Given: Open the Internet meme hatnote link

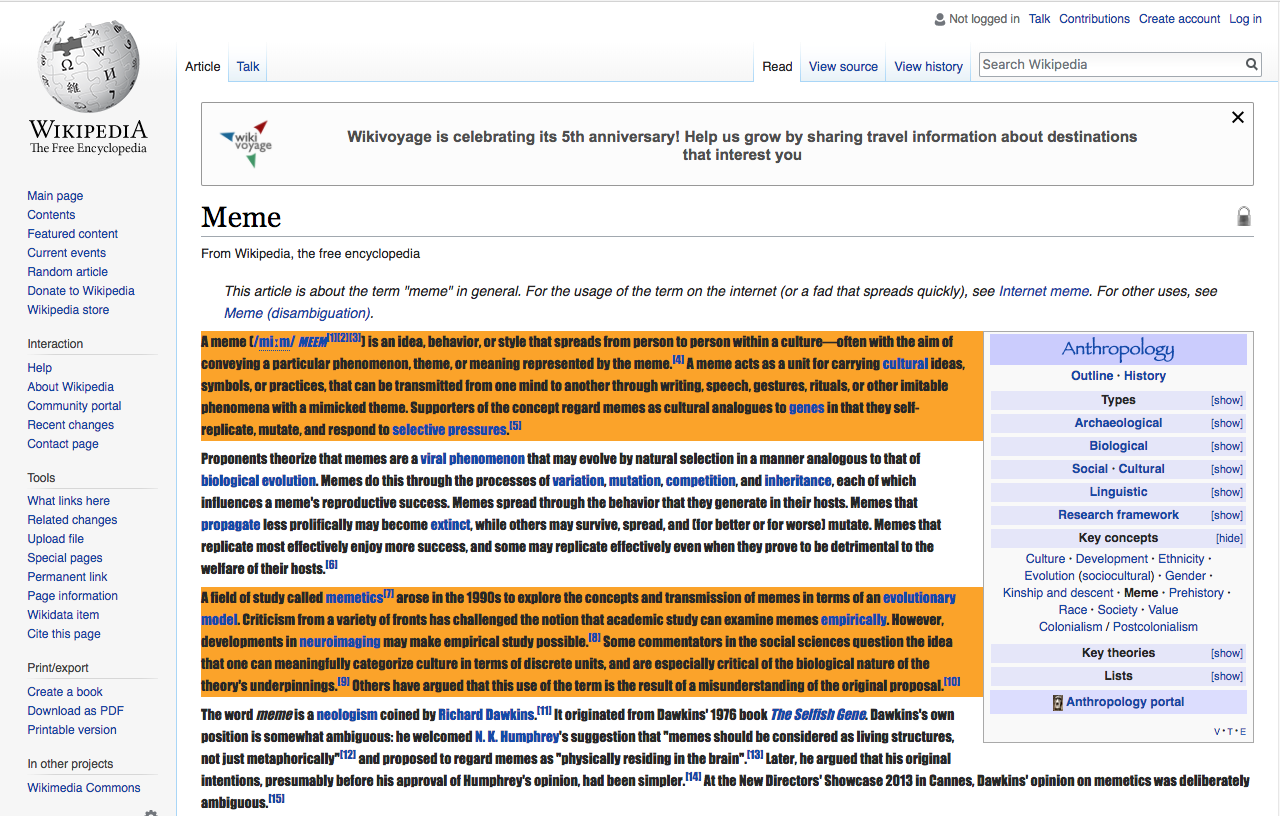Looking at the screenshot, I should (x=1044, y=292).
